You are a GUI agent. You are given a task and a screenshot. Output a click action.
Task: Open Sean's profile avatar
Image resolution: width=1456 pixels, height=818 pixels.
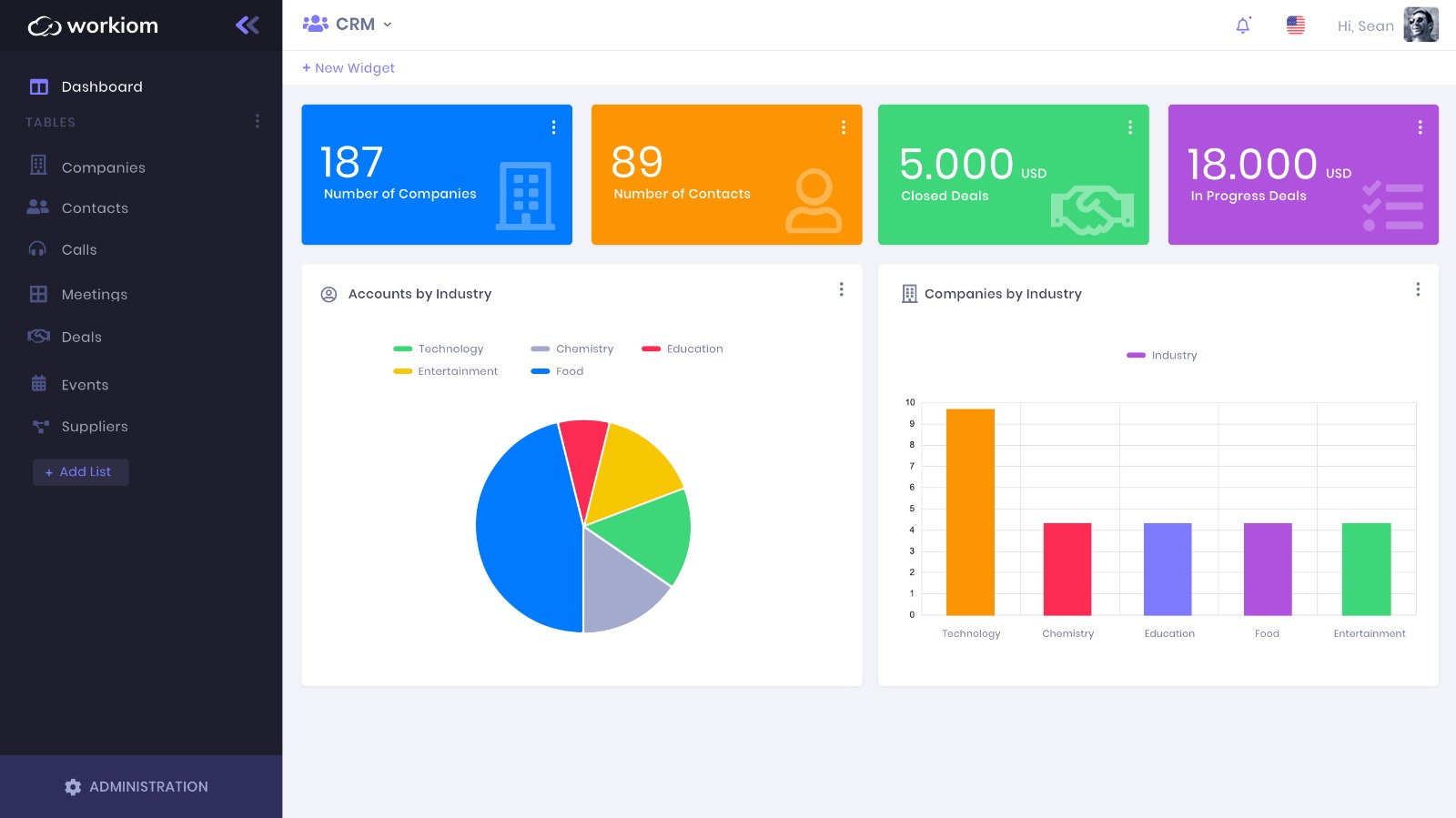pos(1421,25)
